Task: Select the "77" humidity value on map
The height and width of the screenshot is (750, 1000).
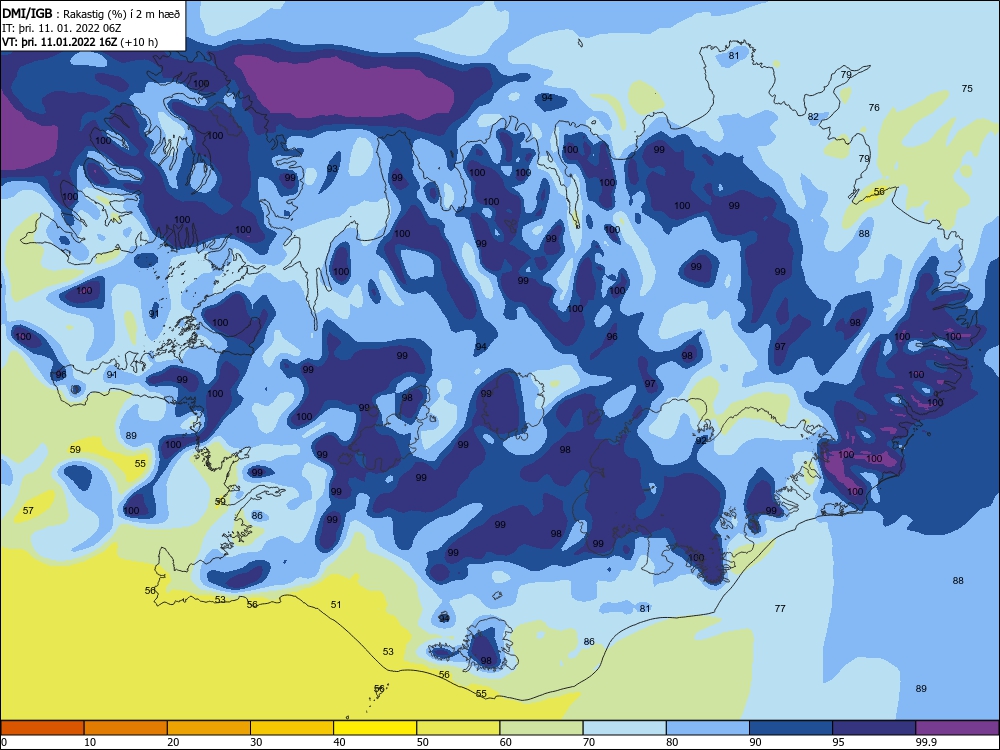Action: [x=779, y=608]
